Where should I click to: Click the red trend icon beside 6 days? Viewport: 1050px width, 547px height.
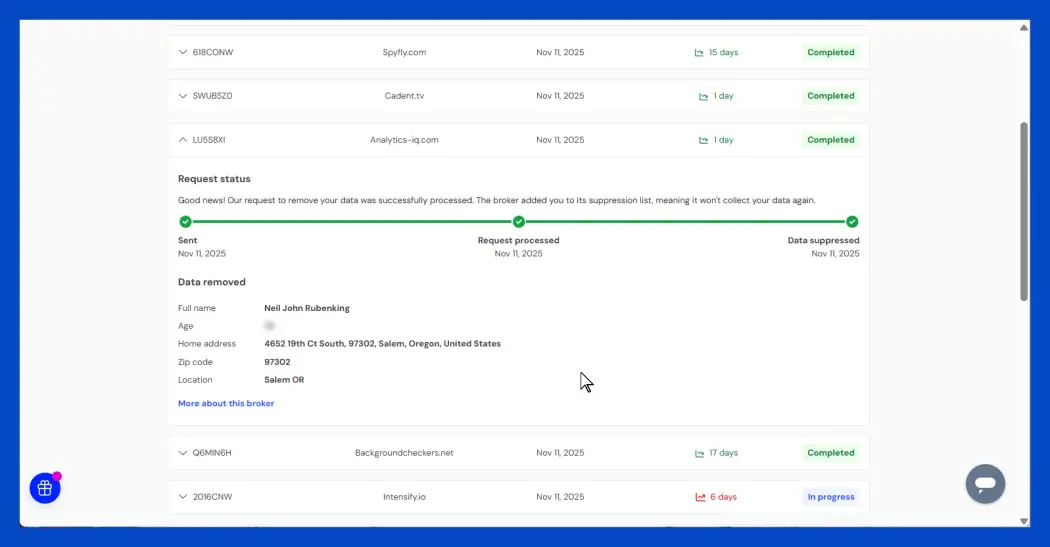click(700, 497)
